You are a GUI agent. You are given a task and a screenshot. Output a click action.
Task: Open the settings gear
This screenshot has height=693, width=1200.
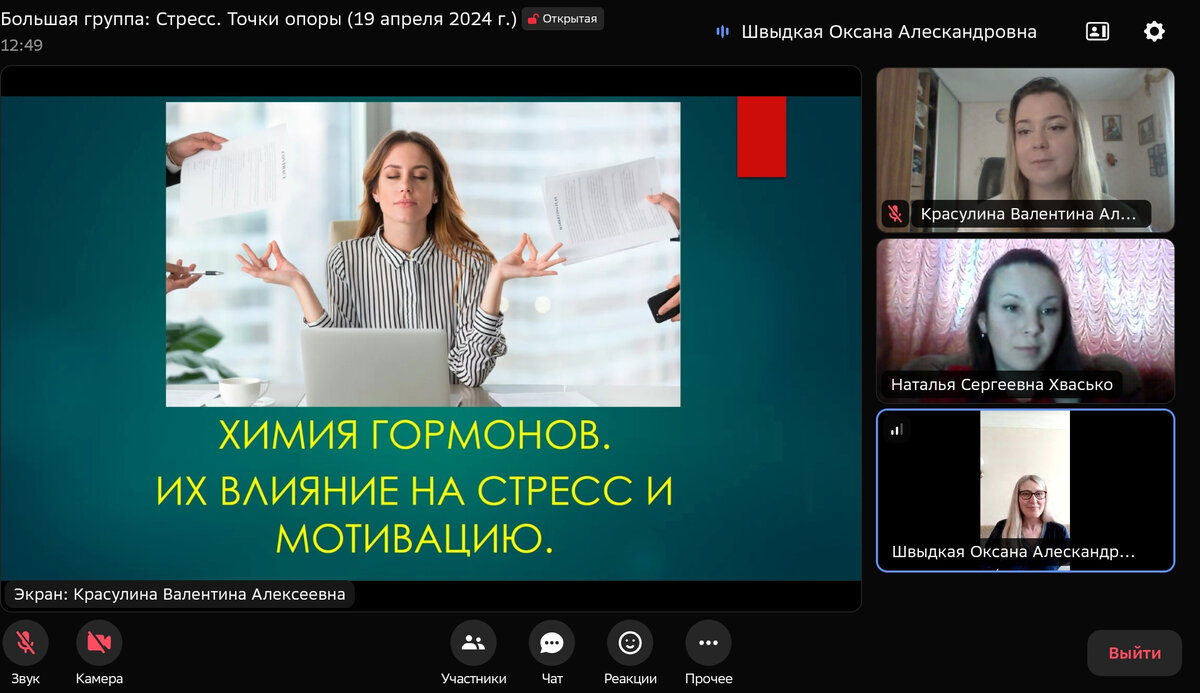pyautogui.click(x=1154, y=31)
